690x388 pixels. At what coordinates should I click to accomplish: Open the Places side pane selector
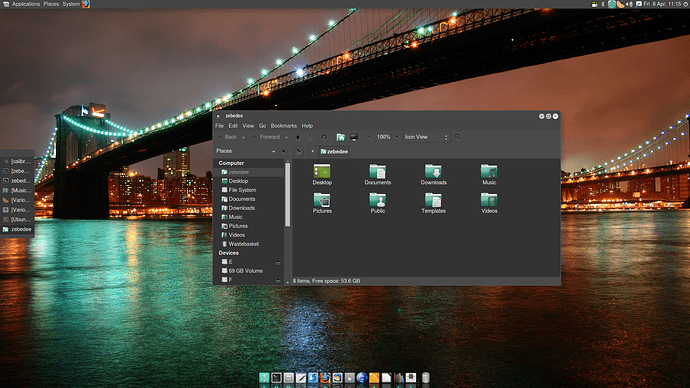[246, 151]
